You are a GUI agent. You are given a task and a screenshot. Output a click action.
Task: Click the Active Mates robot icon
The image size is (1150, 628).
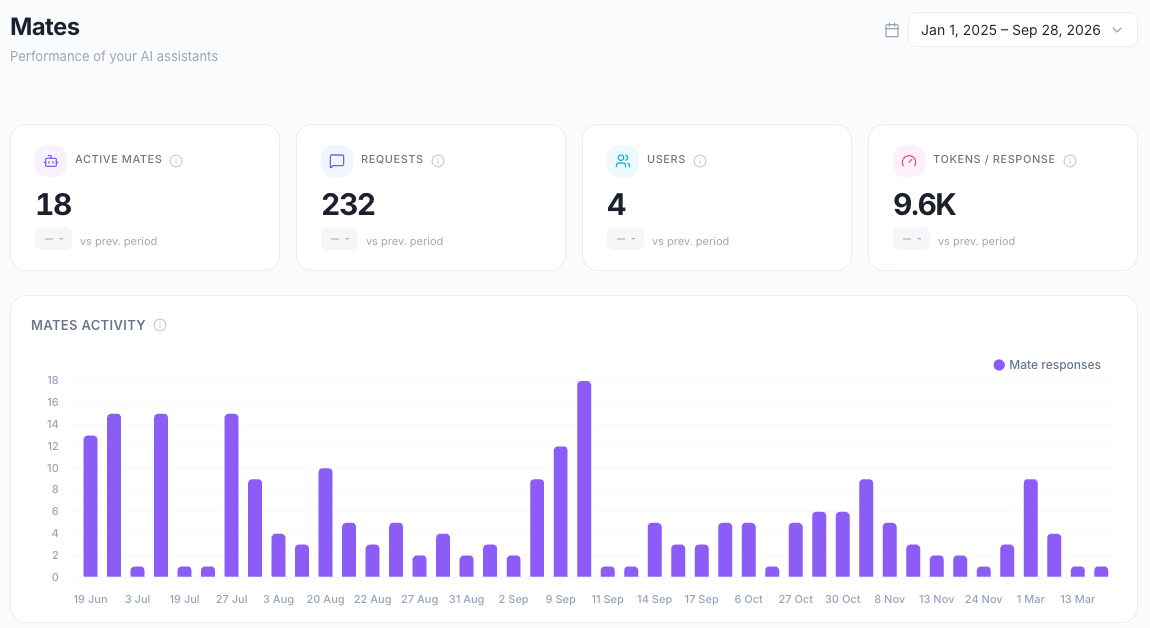51,161
